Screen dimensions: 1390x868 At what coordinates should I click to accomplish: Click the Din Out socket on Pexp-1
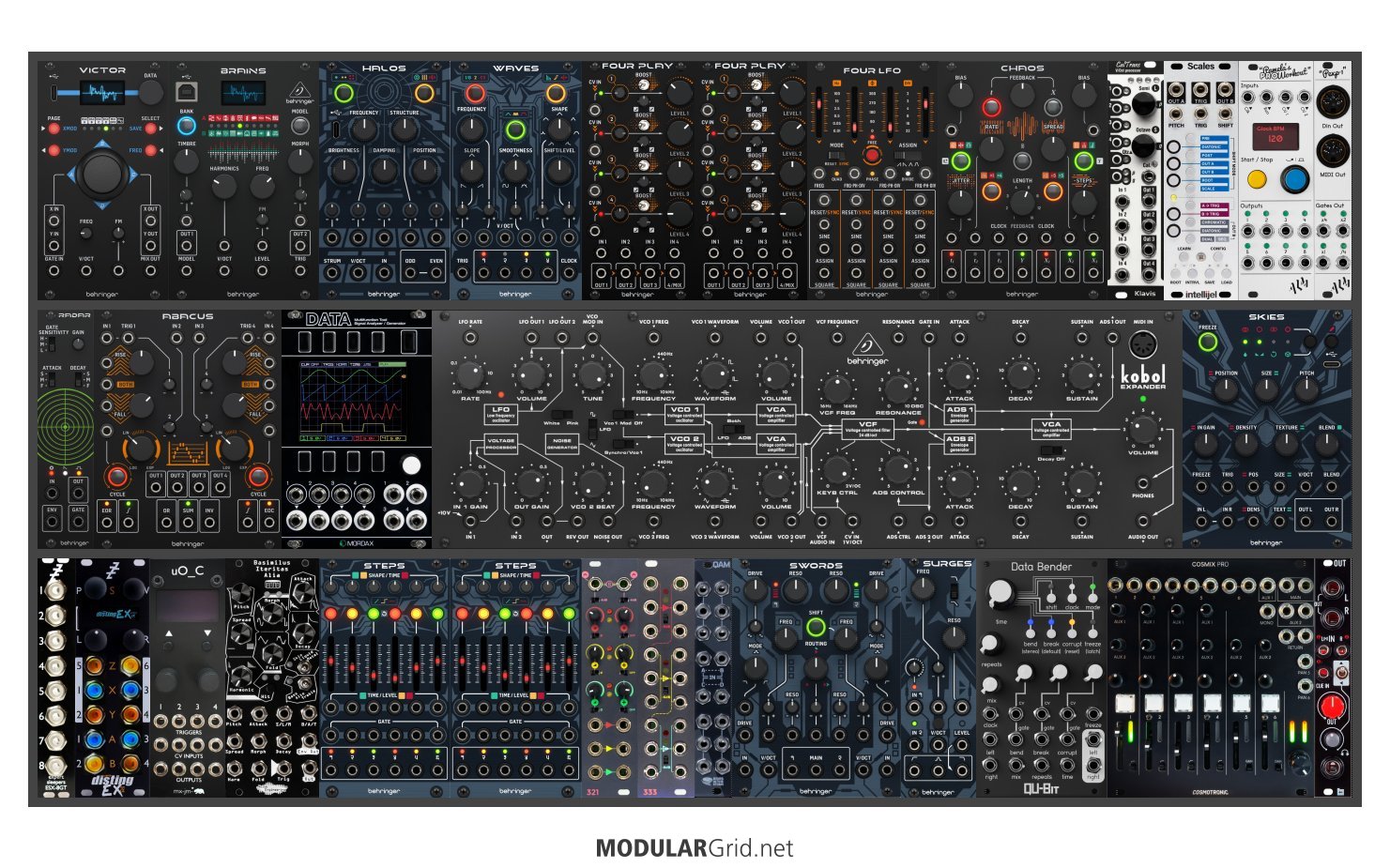click(x=1332, y=101)
